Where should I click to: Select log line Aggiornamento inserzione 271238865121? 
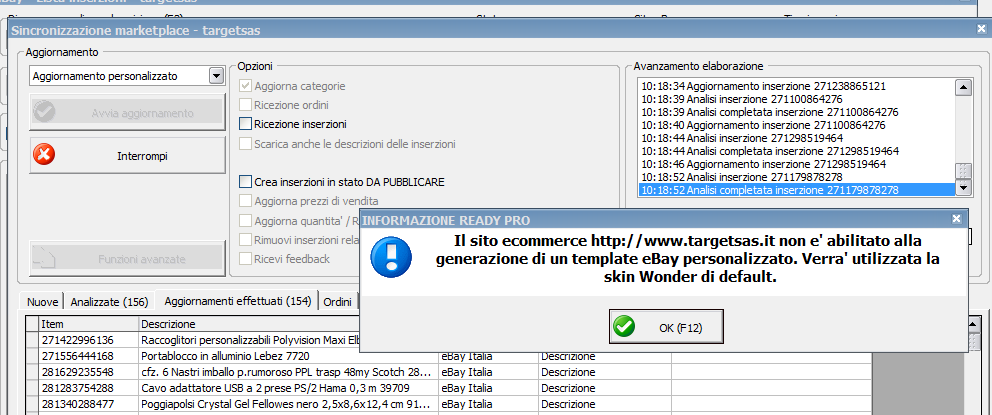pos(797,85)
